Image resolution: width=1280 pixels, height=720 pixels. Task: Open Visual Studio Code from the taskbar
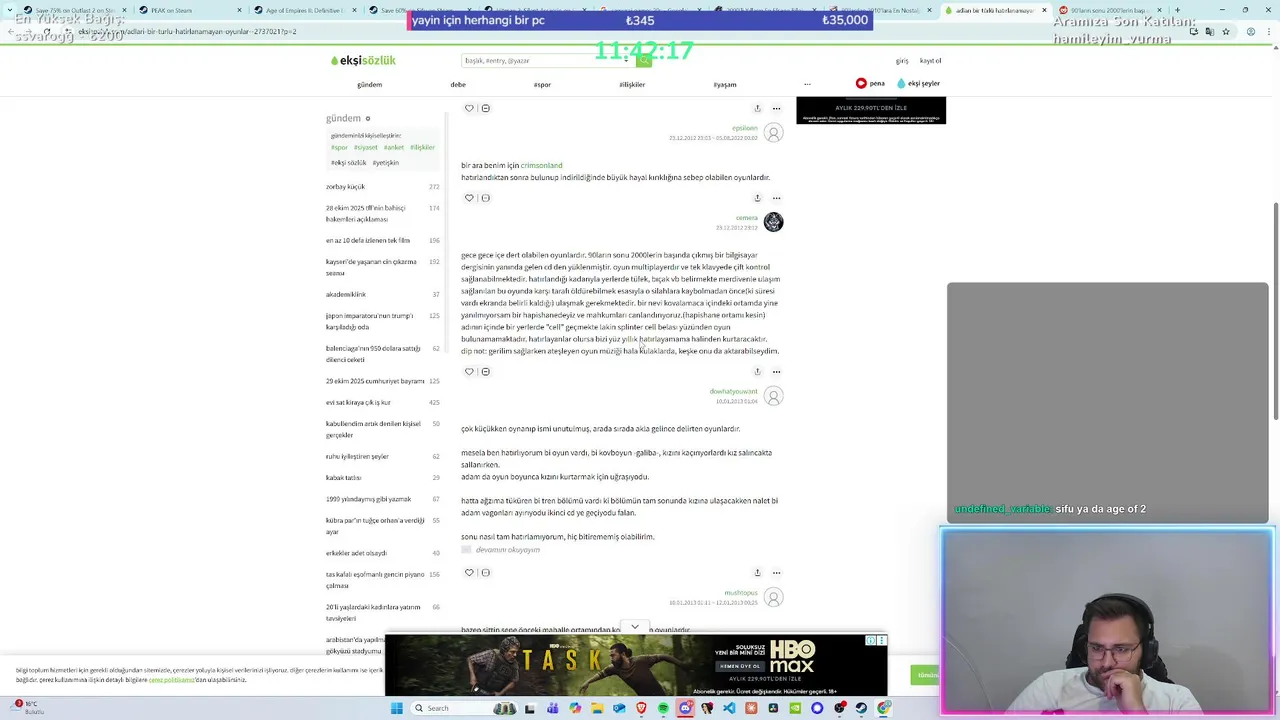tap(729, 708)
